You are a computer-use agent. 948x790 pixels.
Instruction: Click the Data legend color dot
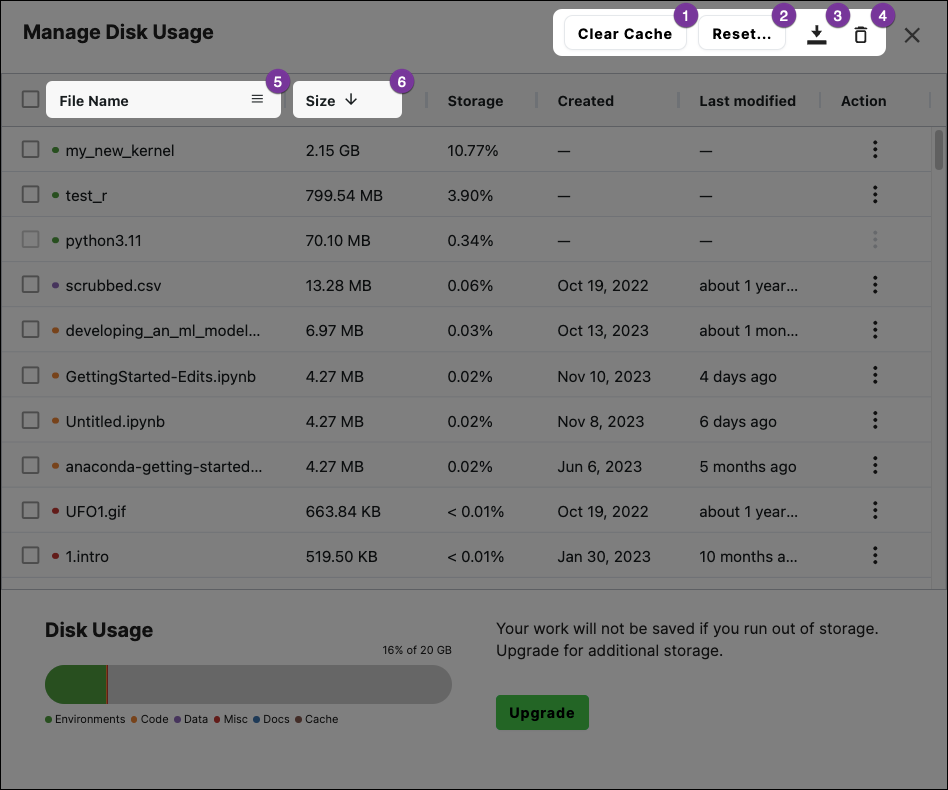pyautogui.click(x=178, y=719)
